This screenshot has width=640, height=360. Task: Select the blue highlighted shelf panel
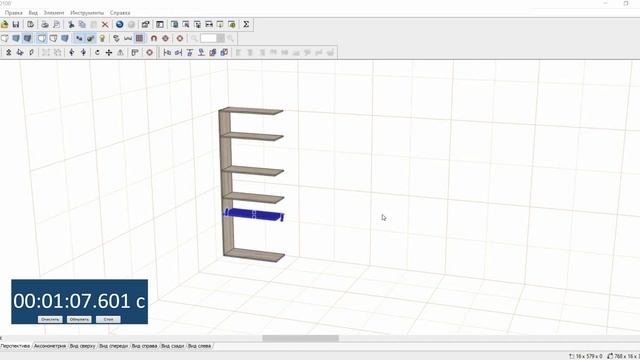[x=254, y=215]
